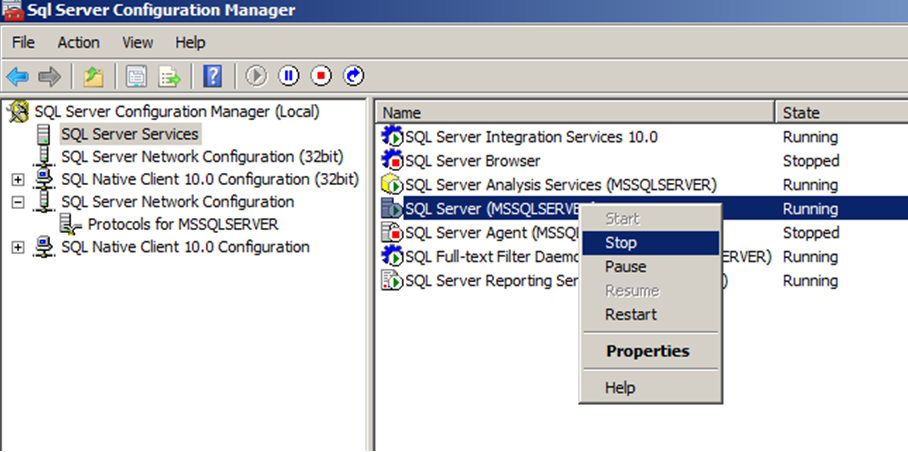Click Running state of Analysis Services row
This screenshot has height=452, width=908.
coord(810,185)
